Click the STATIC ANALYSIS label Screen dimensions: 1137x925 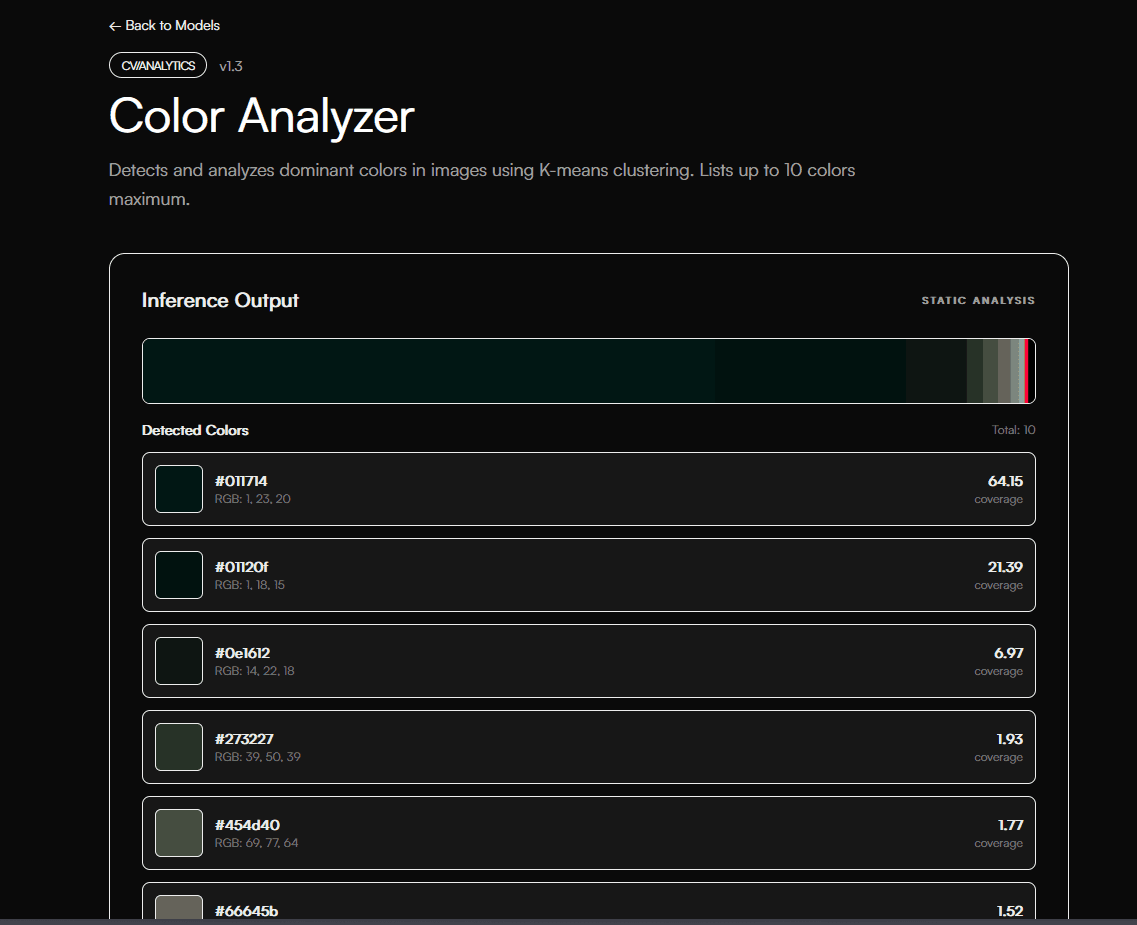pos(977,300)
